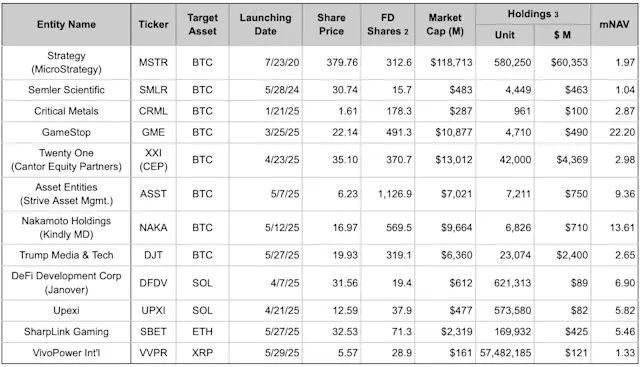Select the XXI (CEP) ticker cell

[153, 160]
